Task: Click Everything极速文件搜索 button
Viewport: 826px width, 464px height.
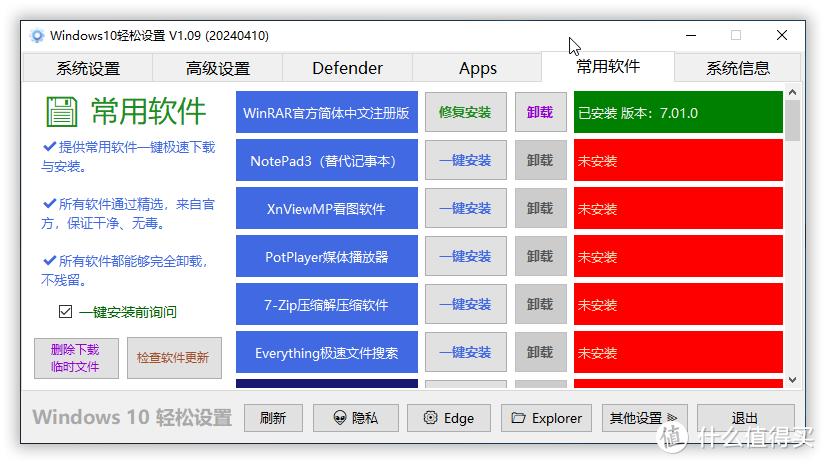Action: click(x=327, y=352)
